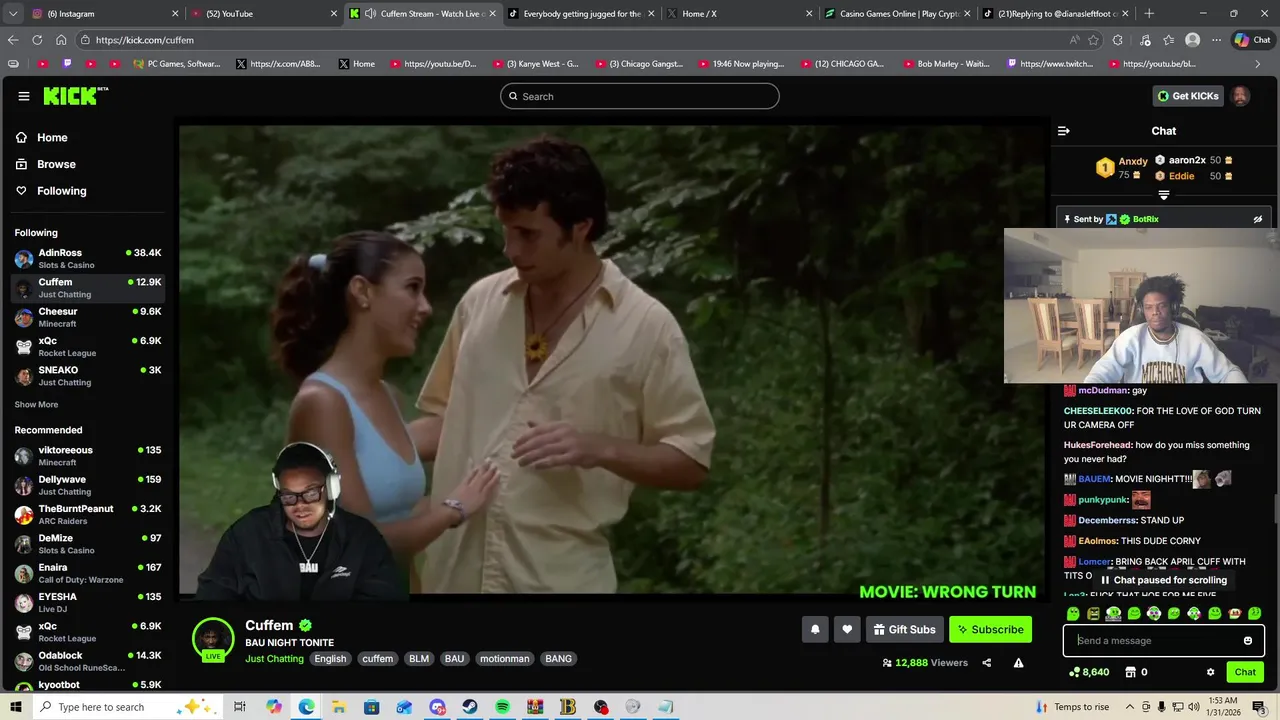The height and width of the screenshot is (720, 1280).
Task: Select the English tag
Action: (330, 659)
